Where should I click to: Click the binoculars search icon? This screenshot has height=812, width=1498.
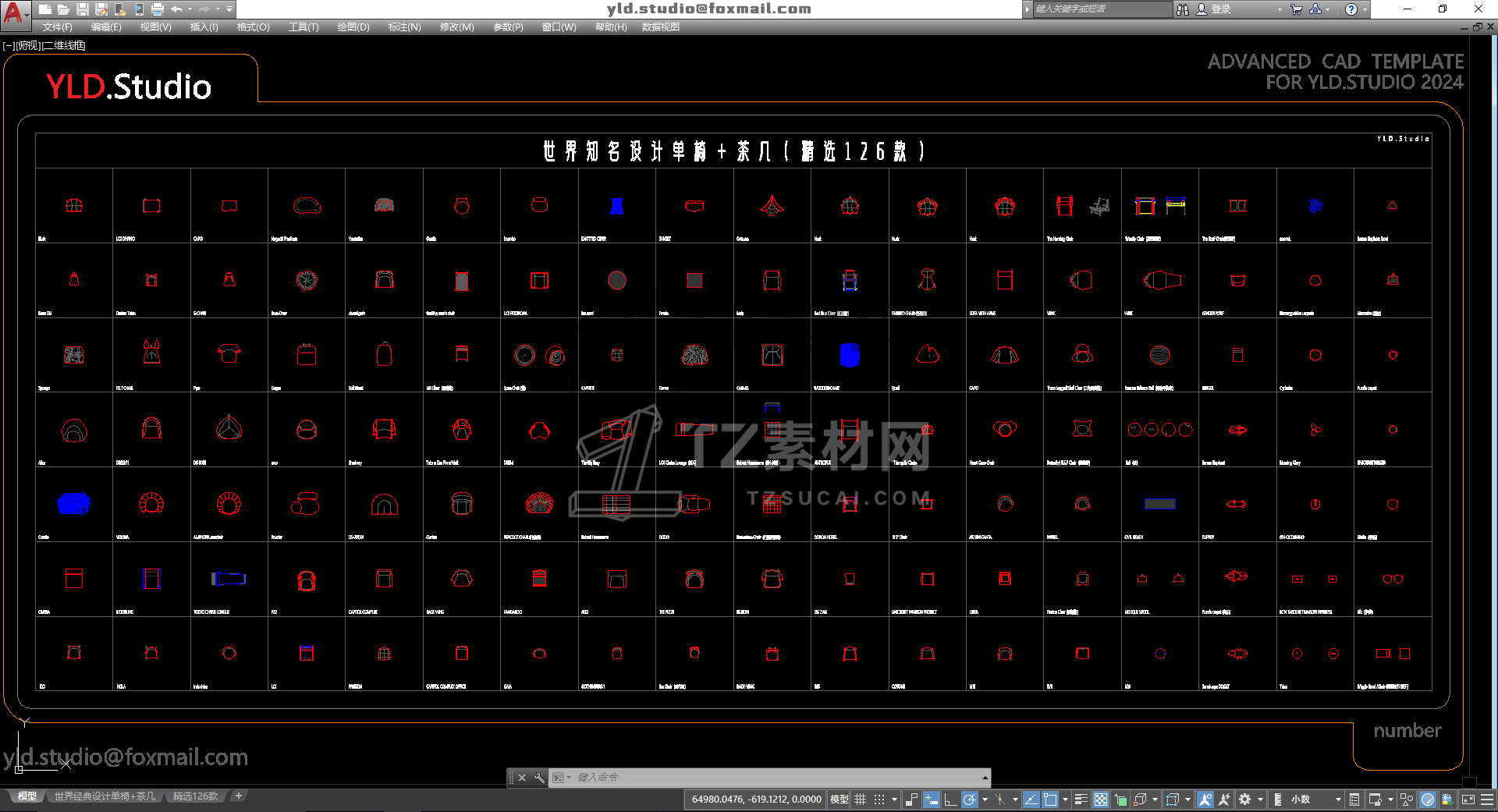click(x=1183, y=9)
